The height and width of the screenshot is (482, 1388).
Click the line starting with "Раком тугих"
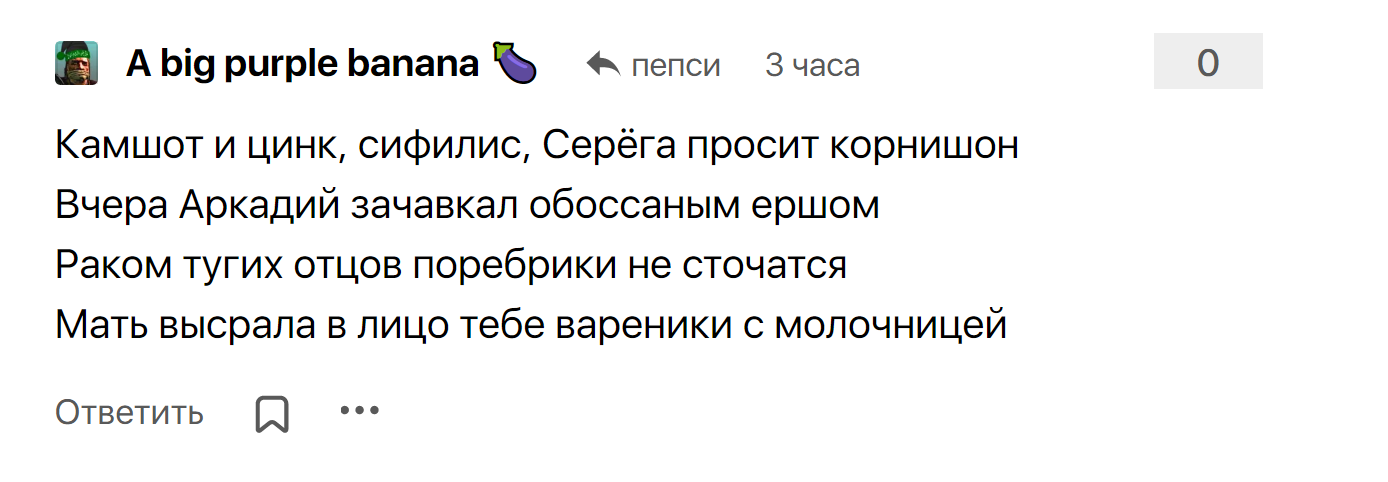pyautogui.click(x=450, y=266)
